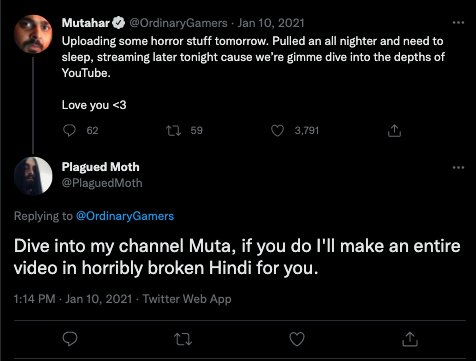Retweet the Plagued Moth reply

183,339
